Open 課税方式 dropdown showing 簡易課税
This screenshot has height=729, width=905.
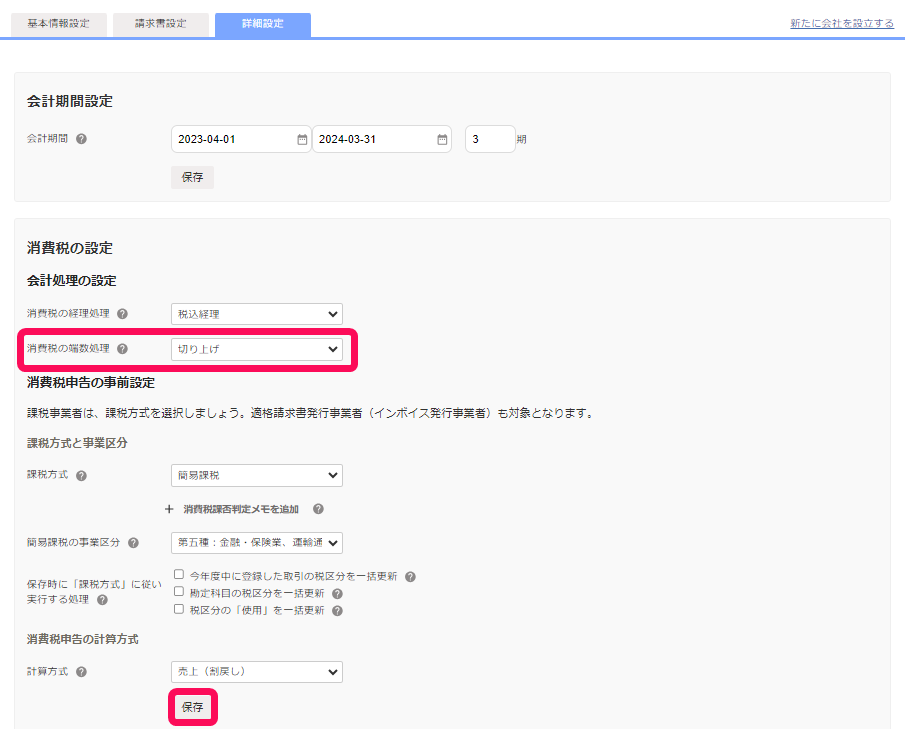(x=257, y=476)
